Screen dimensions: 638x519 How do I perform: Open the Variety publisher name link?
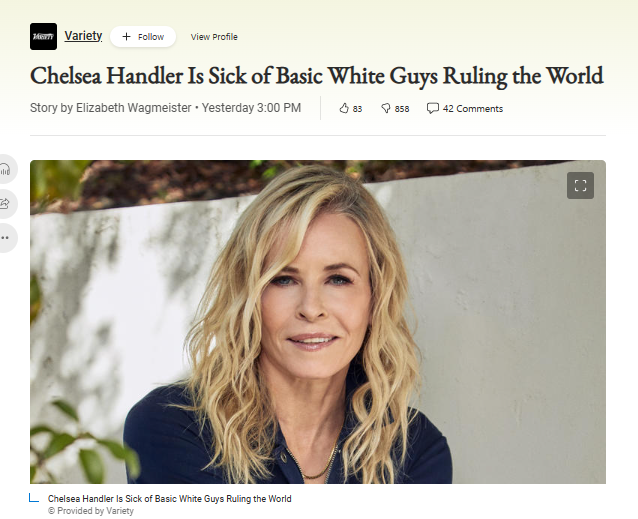[83, 36]
